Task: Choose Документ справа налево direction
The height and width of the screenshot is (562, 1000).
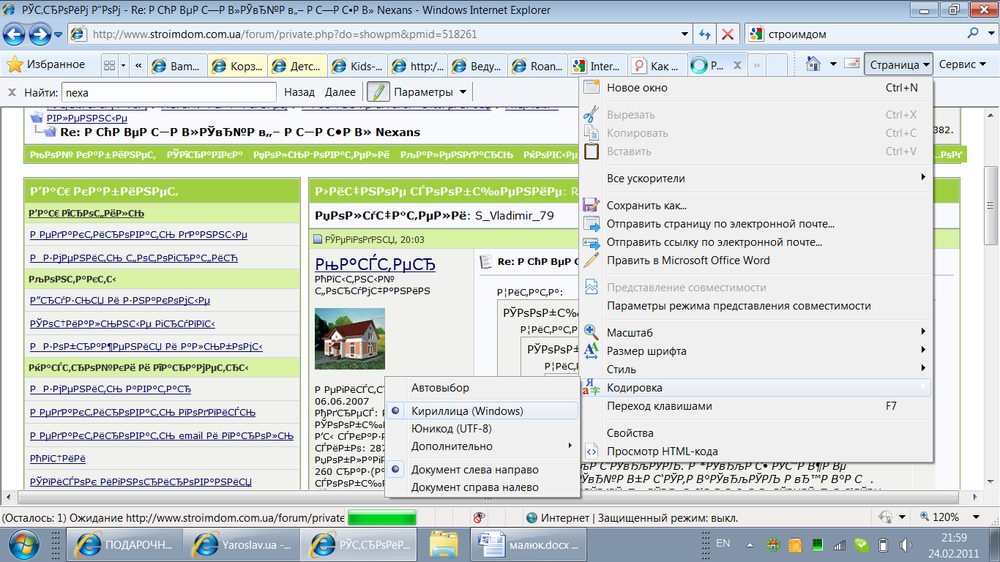Action: tap(475, 487)
